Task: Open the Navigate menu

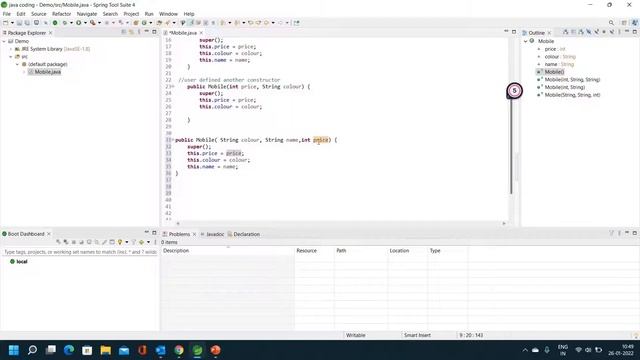Action: tap(87, 14)
